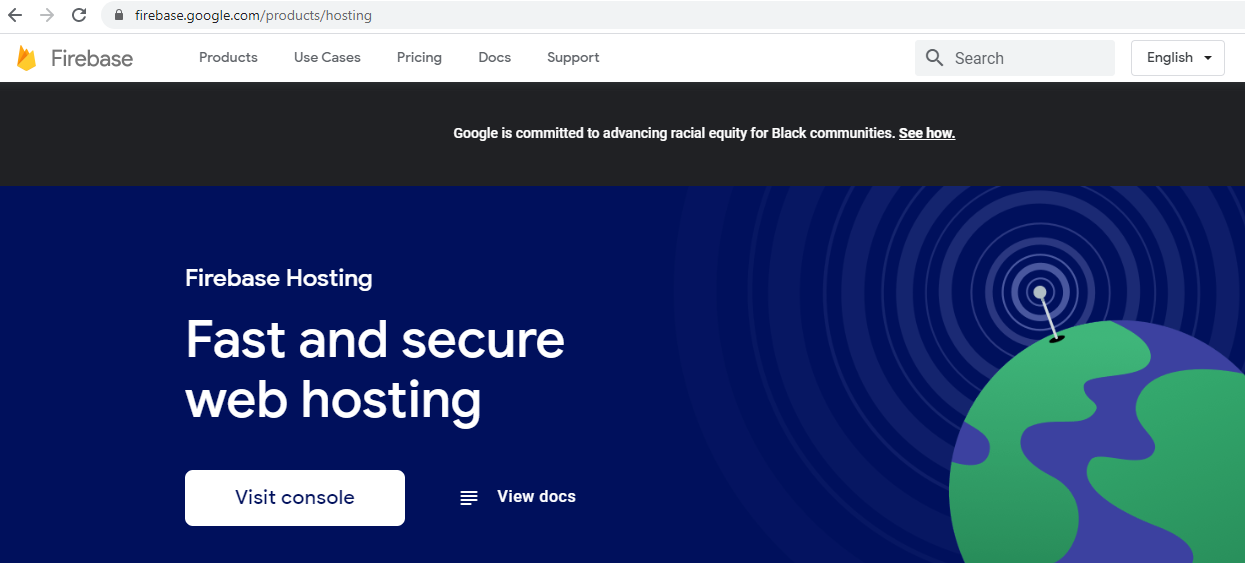Focus the Search input field

click(x=1028, y=58)
